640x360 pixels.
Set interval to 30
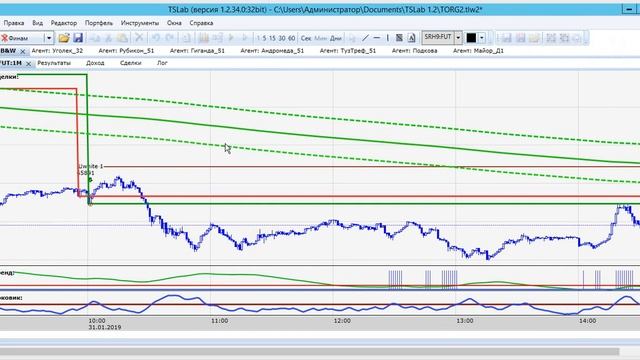282,38
